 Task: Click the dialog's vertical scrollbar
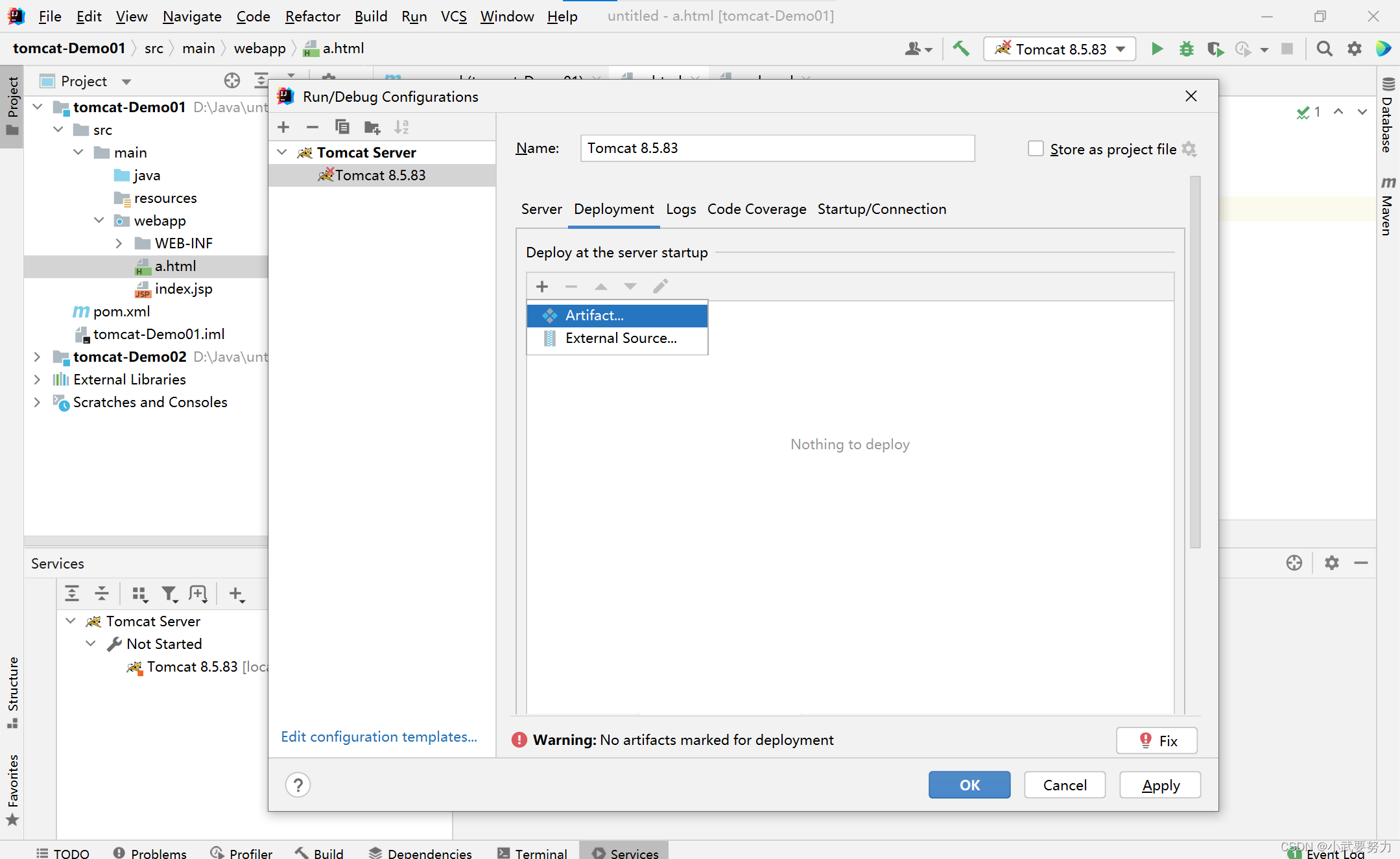pyautogui.click(x=1194, y=363)
